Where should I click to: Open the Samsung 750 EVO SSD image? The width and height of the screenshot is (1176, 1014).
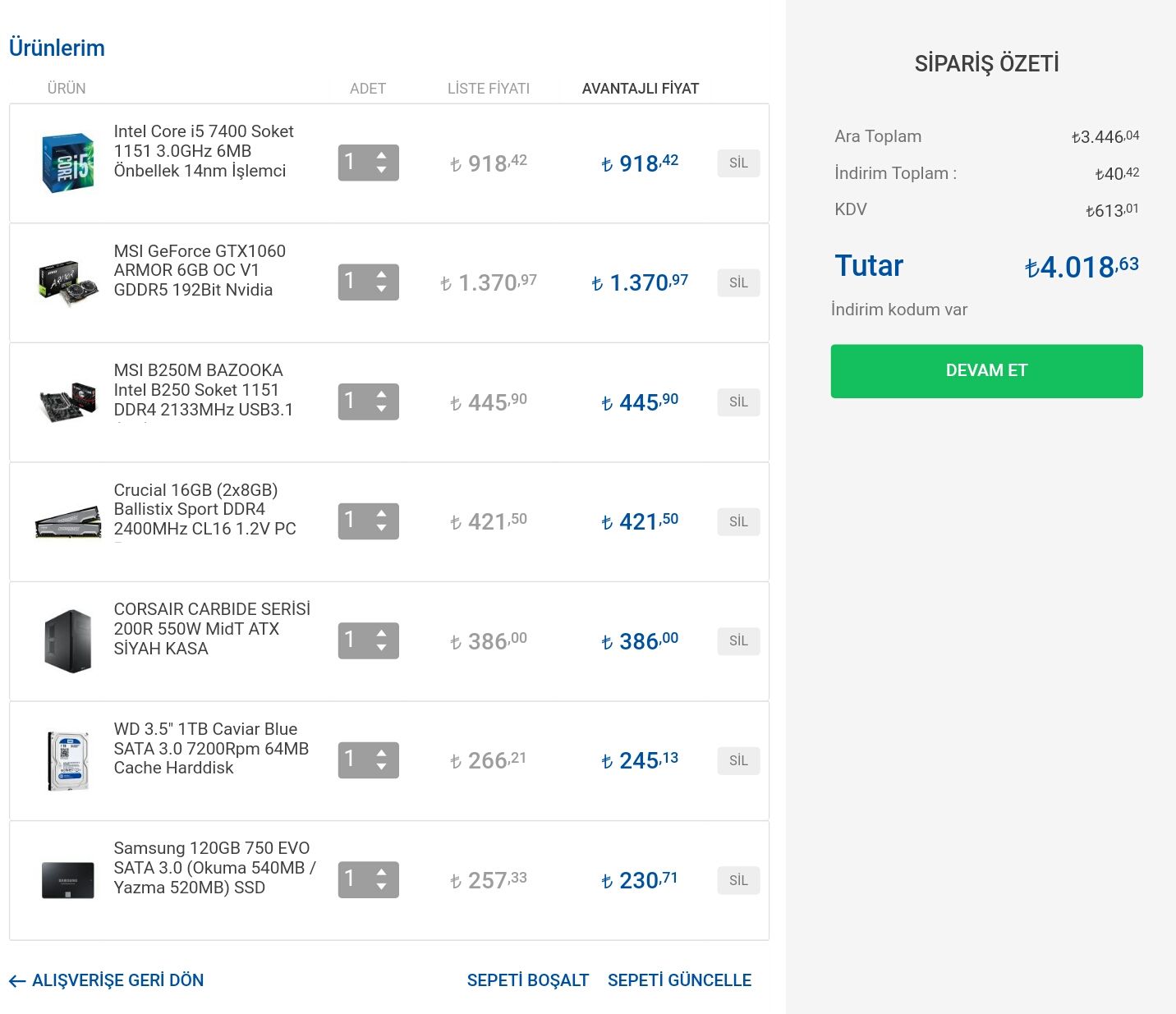68,880
